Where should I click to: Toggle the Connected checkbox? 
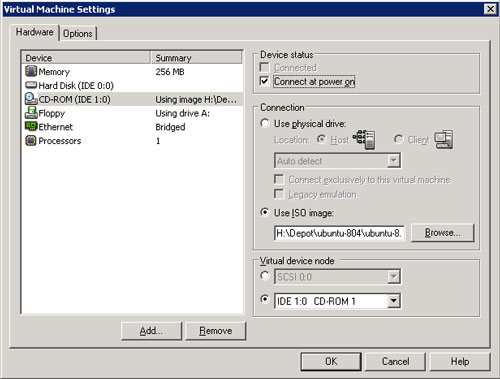point(264,67)
